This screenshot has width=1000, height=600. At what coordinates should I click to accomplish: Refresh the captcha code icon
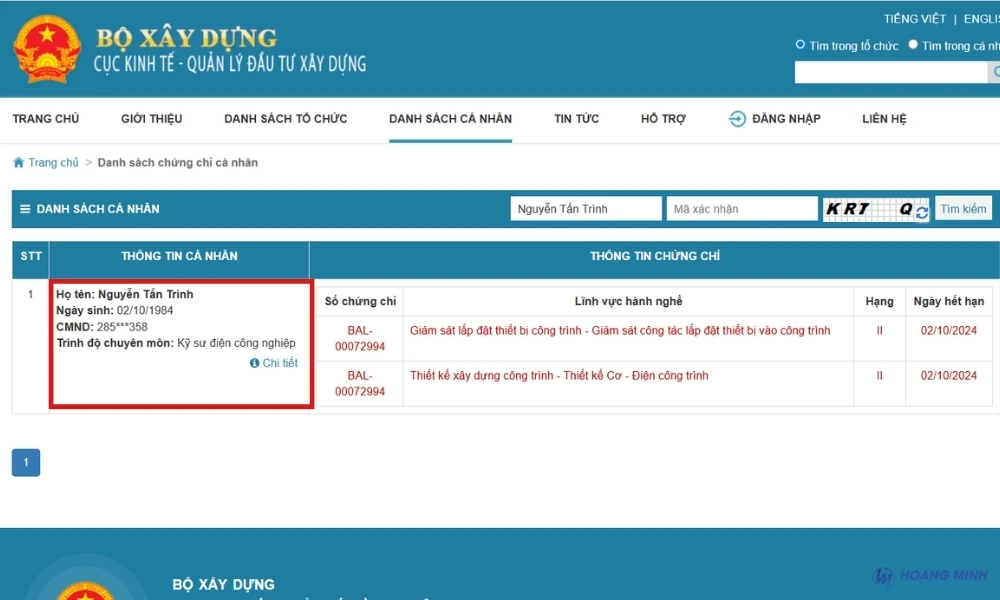pyautogui.click(x=922, y=213)
